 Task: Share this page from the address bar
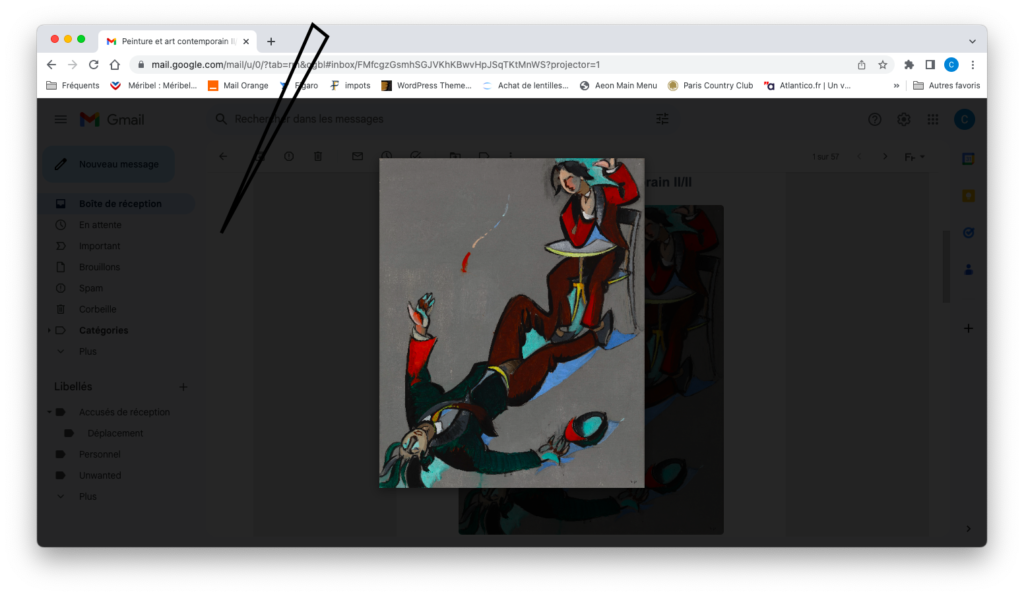(861, 65)
